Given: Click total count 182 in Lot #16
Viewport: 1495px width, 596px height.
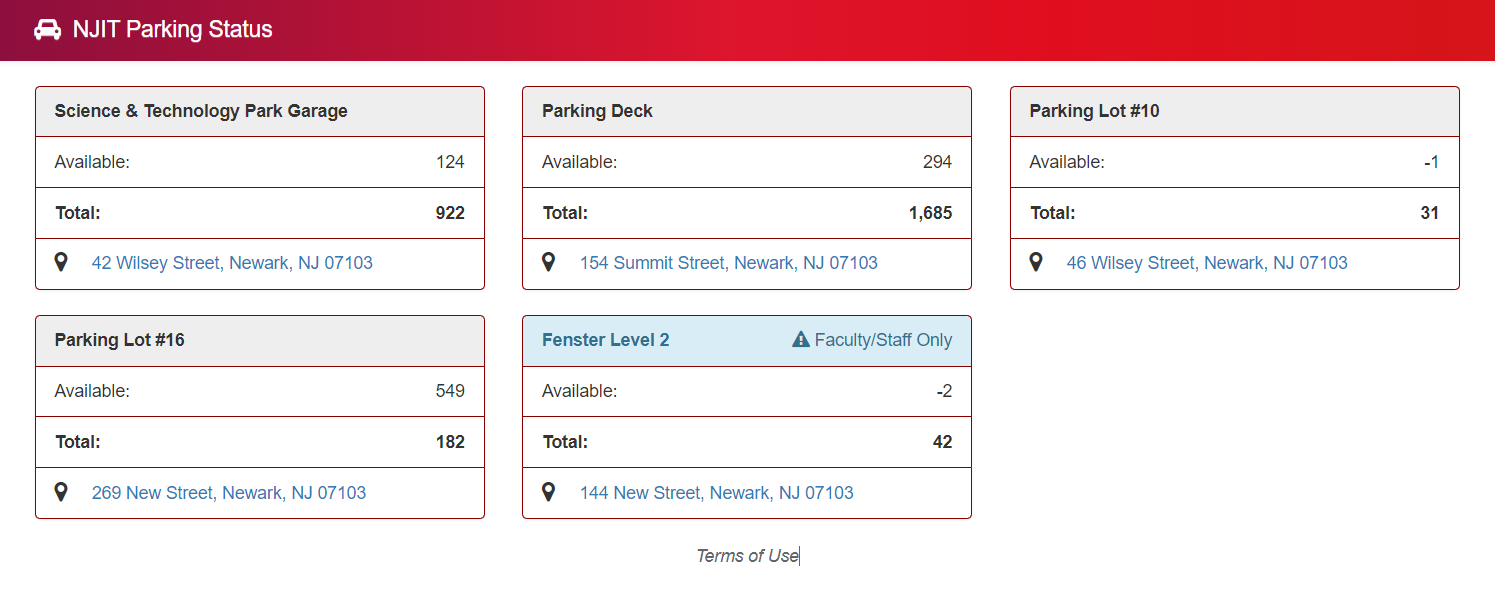Looking at the screenshot, I should [450, 442].
